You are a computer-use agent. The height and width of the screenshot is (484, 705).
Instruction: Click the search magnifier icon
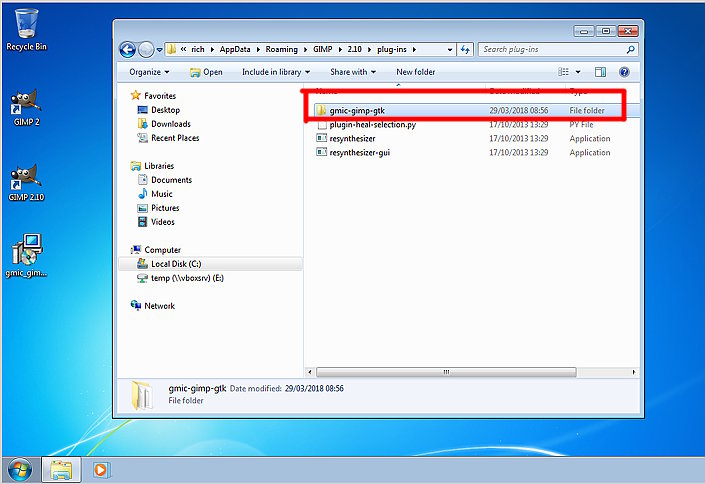[x=630, y=49]
